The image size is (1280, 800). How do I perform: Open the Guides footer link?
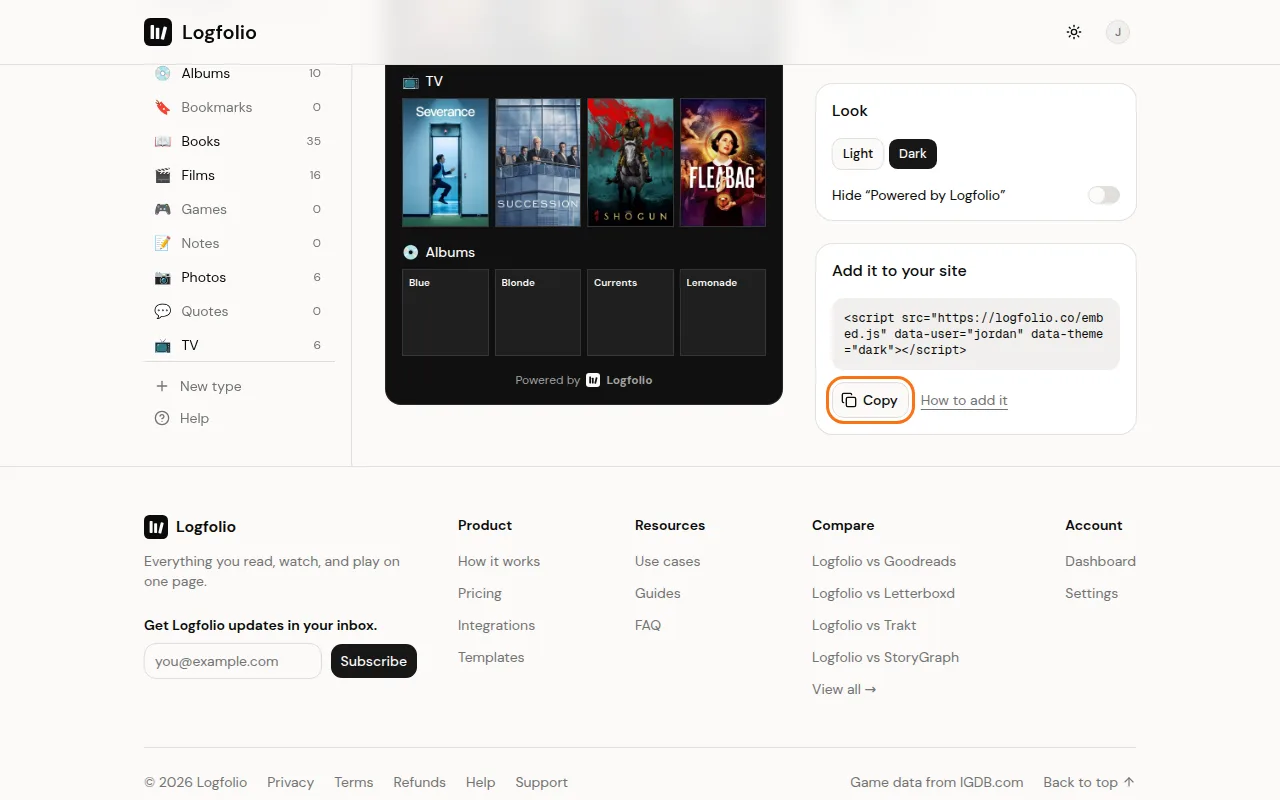click(658, 593)
